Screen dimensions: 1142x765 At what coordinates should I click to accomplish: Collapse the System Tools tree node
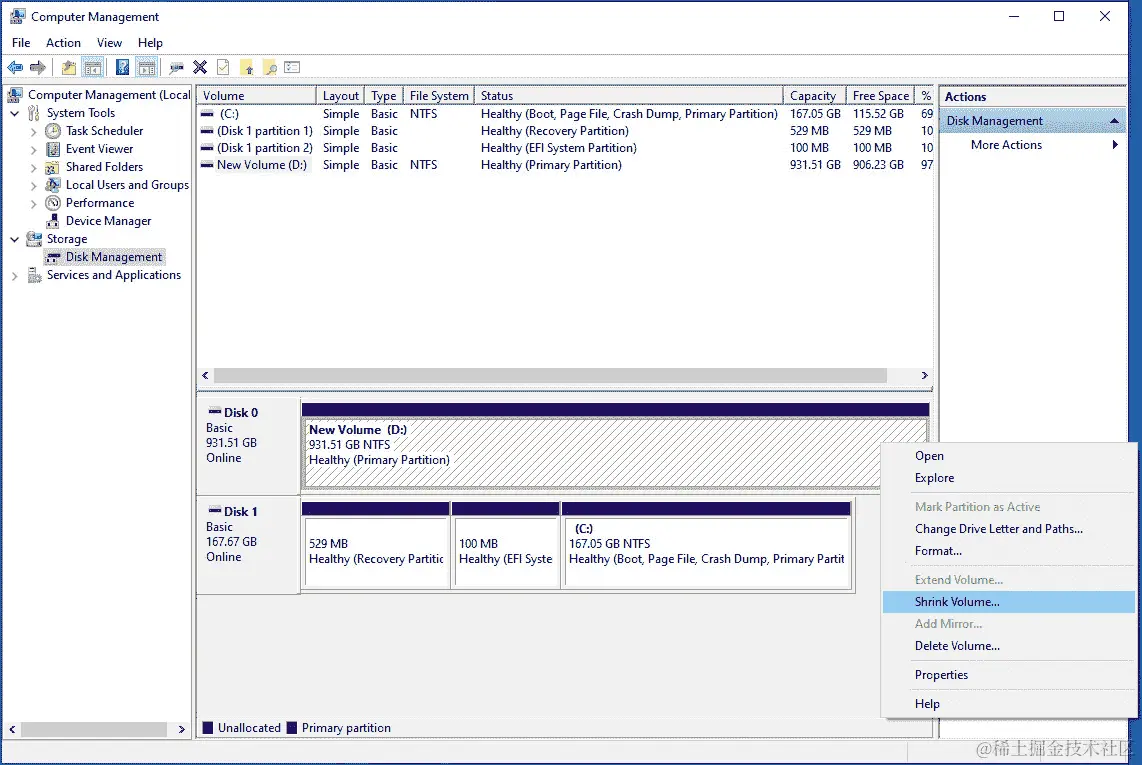coord(15,114)
